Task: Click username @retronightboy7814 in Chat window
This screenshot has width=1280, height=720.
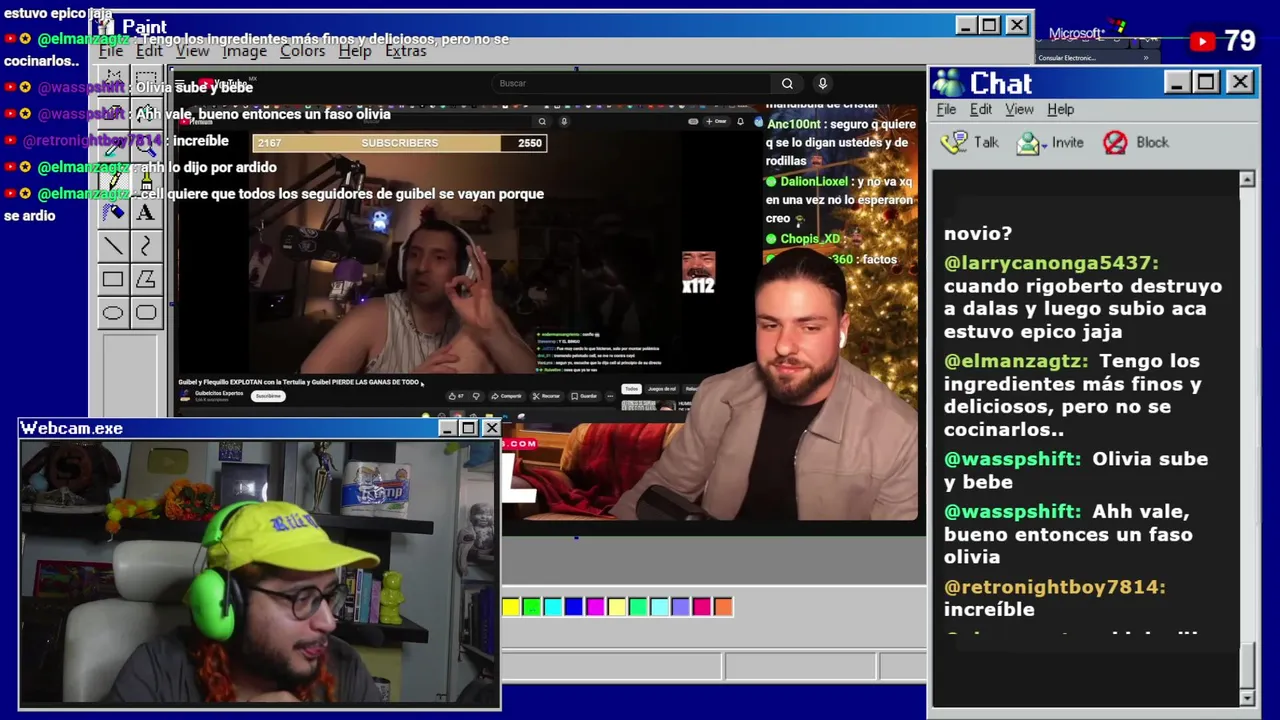Action: [x=1055, y=587]
